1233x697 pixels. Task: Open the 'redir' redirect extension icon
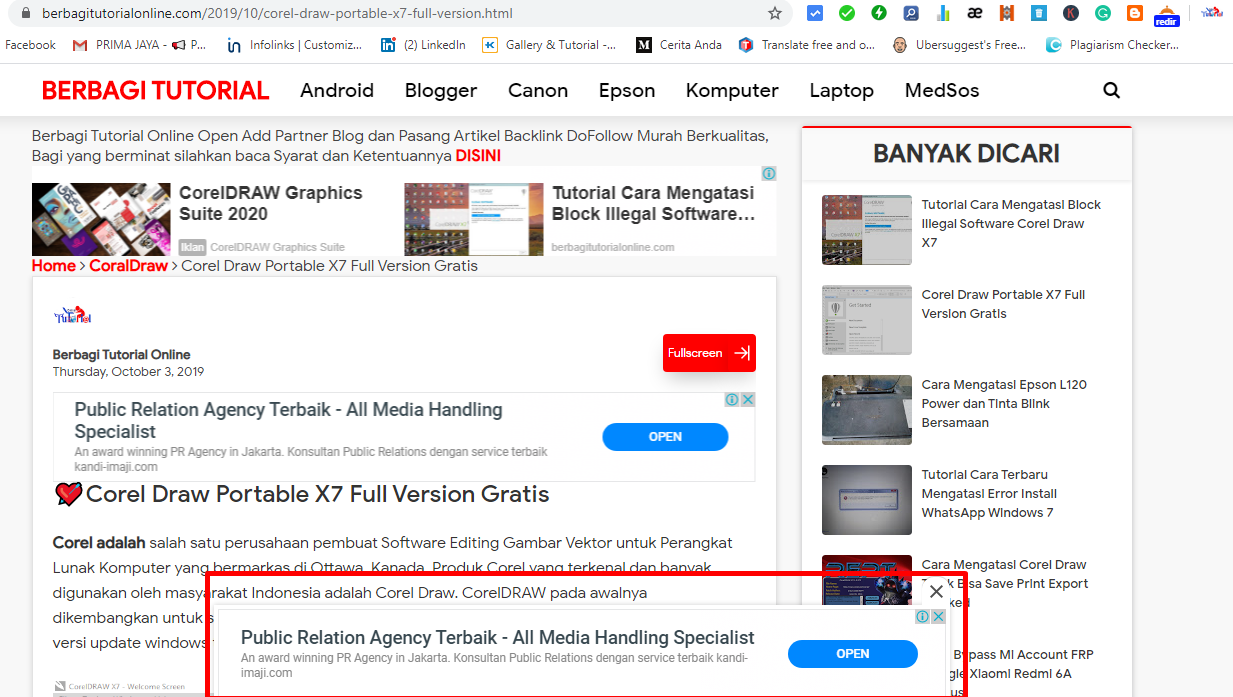(x=1166, y=16)
